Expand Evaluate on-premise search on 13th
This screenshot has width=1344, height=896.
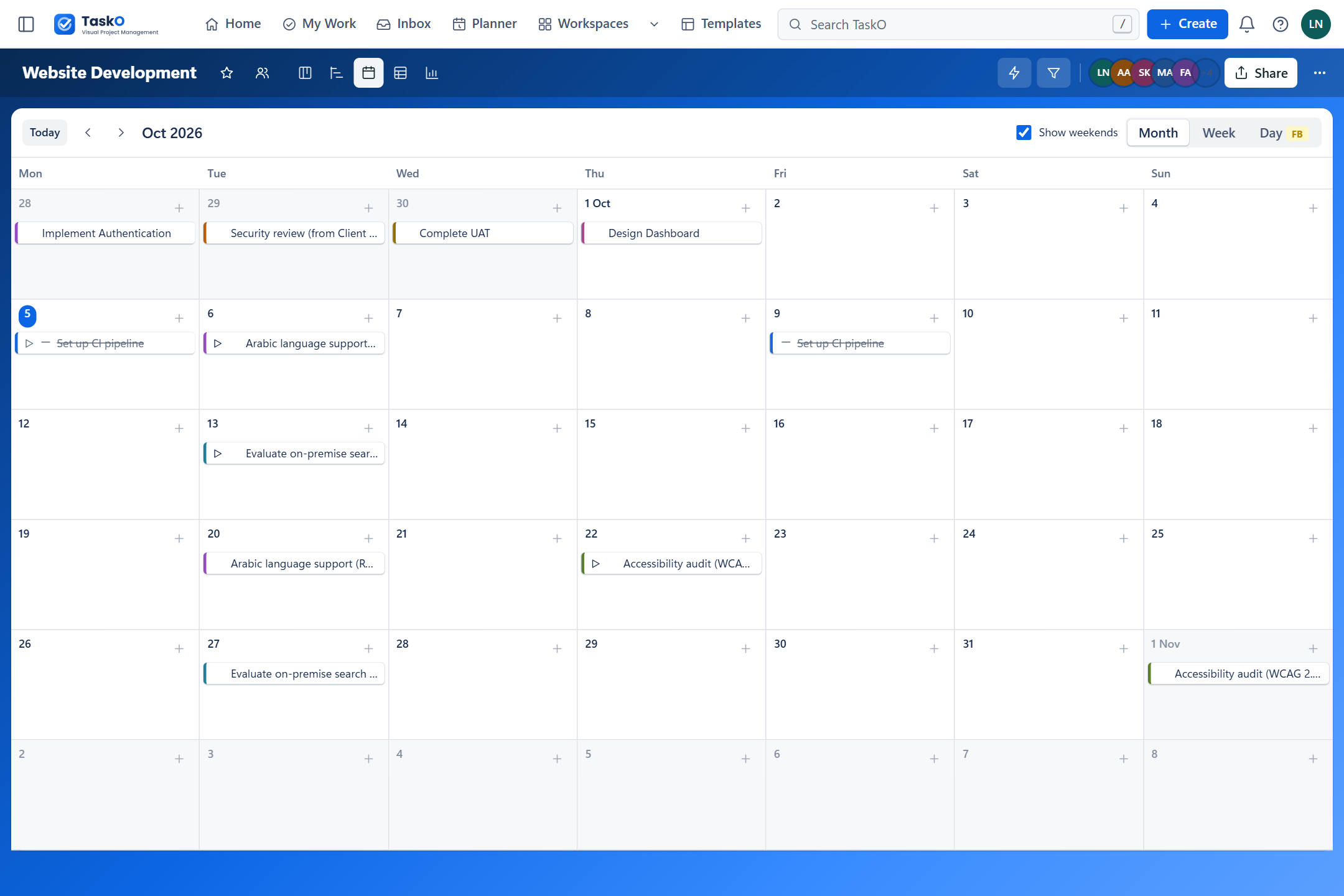coord(218,454)
